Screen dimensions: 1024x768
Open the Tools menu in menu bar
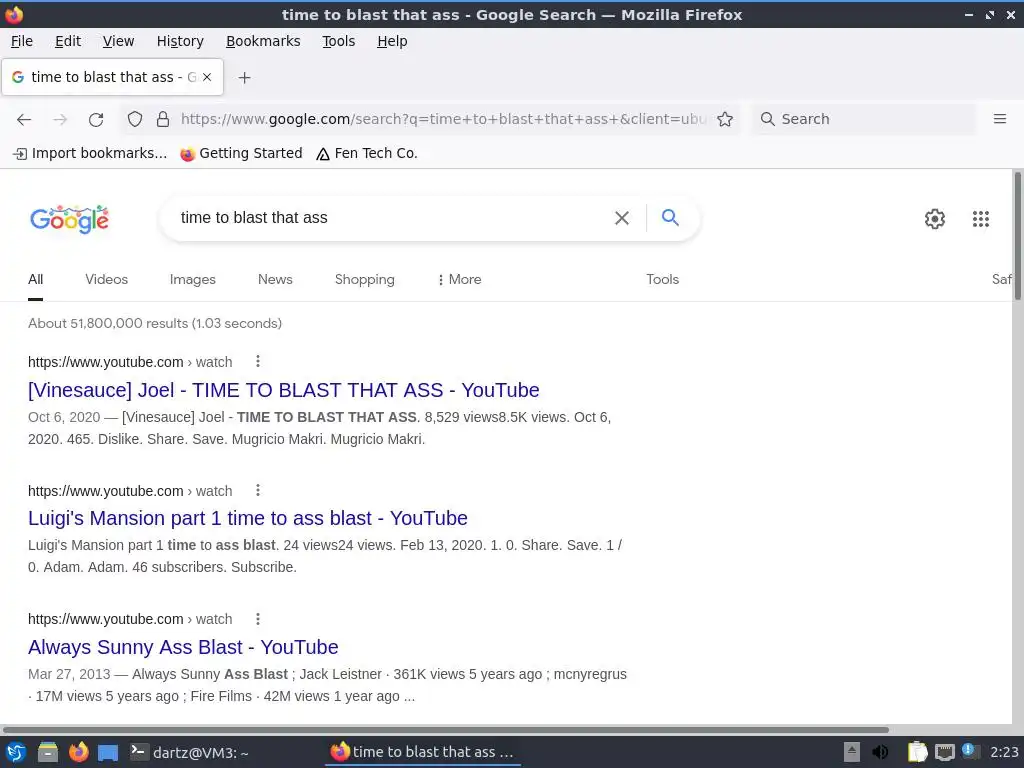338,41
